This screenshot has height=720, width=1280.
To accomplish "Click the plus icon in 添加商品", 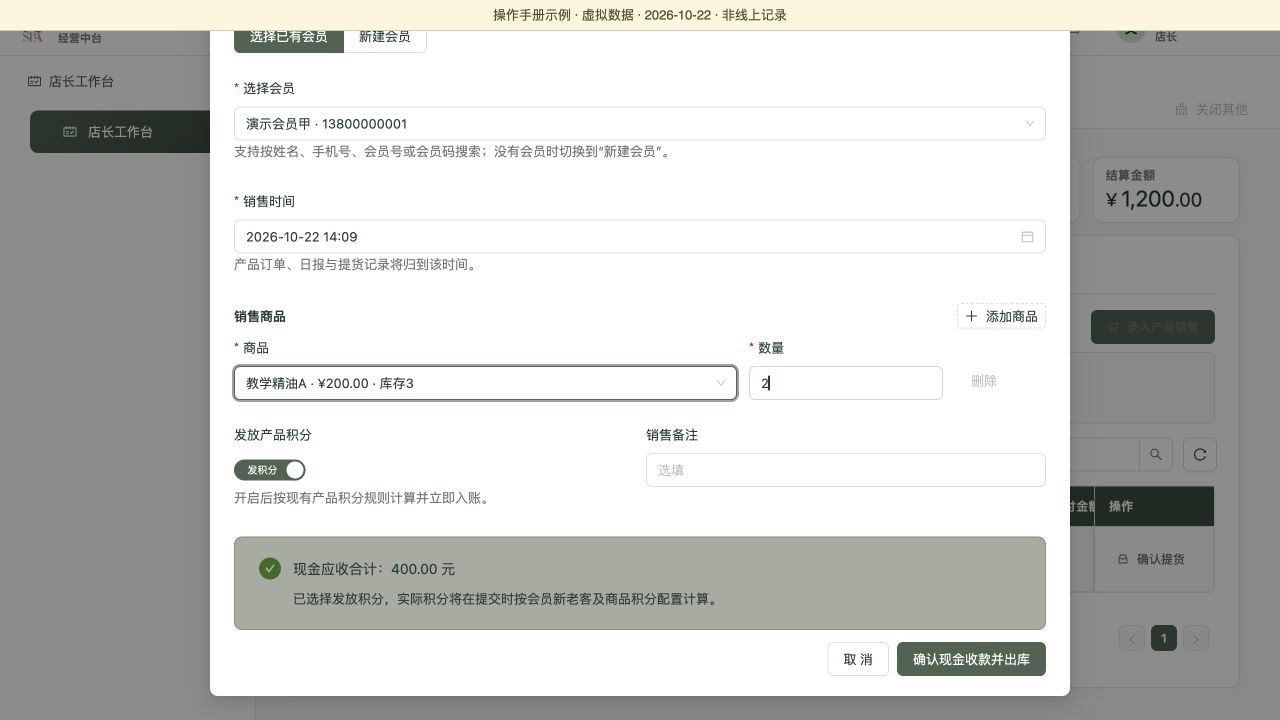I will [x=971, y=316].
